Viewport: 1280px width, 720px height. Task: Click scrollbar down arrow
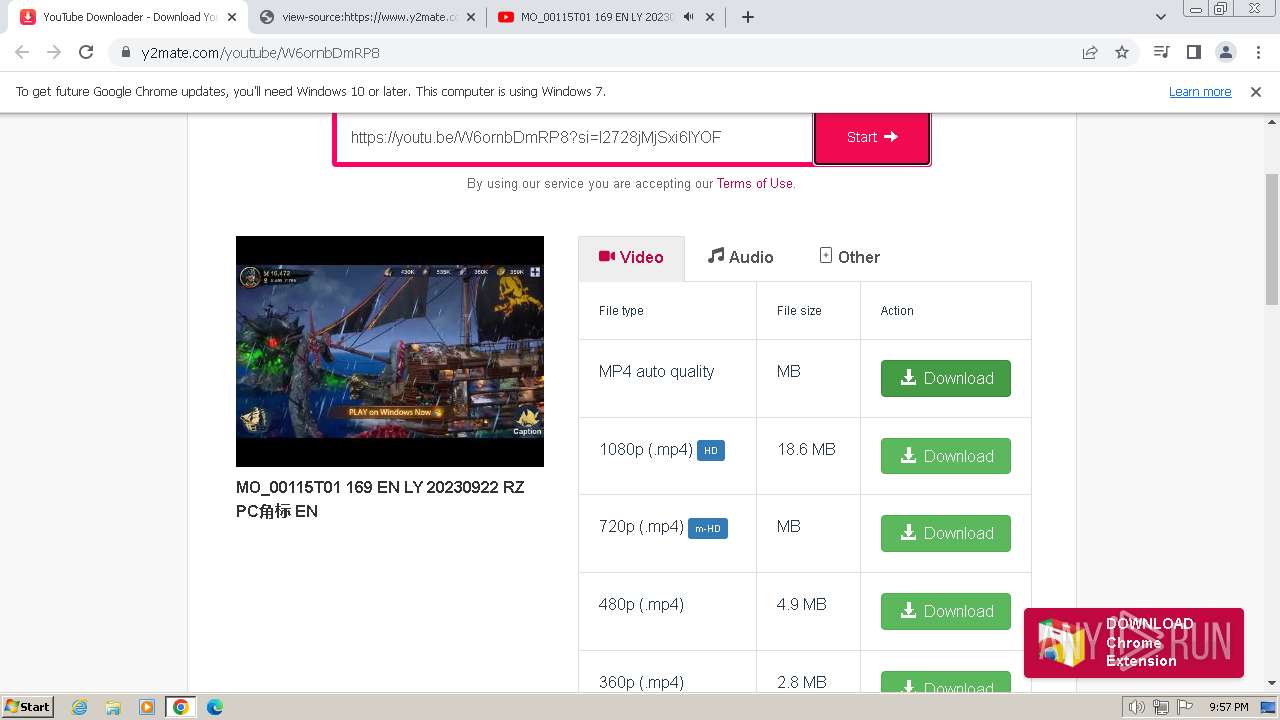tap(1272, 683)
